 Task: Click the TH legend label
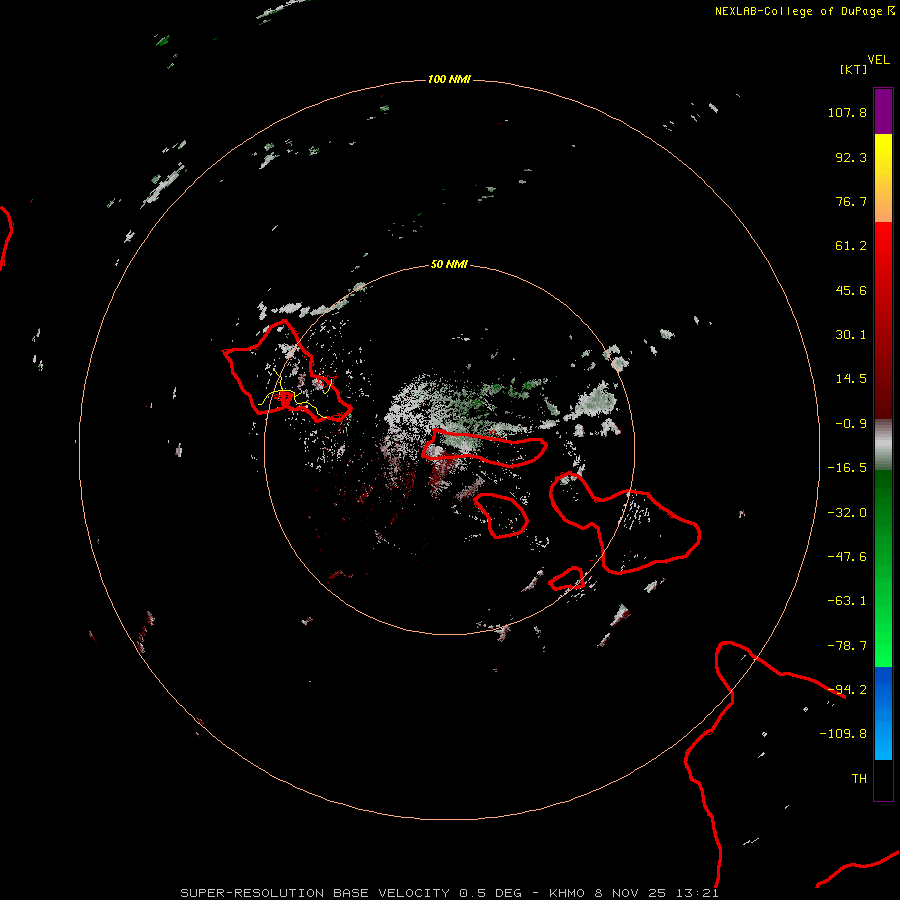coord(859,779)
